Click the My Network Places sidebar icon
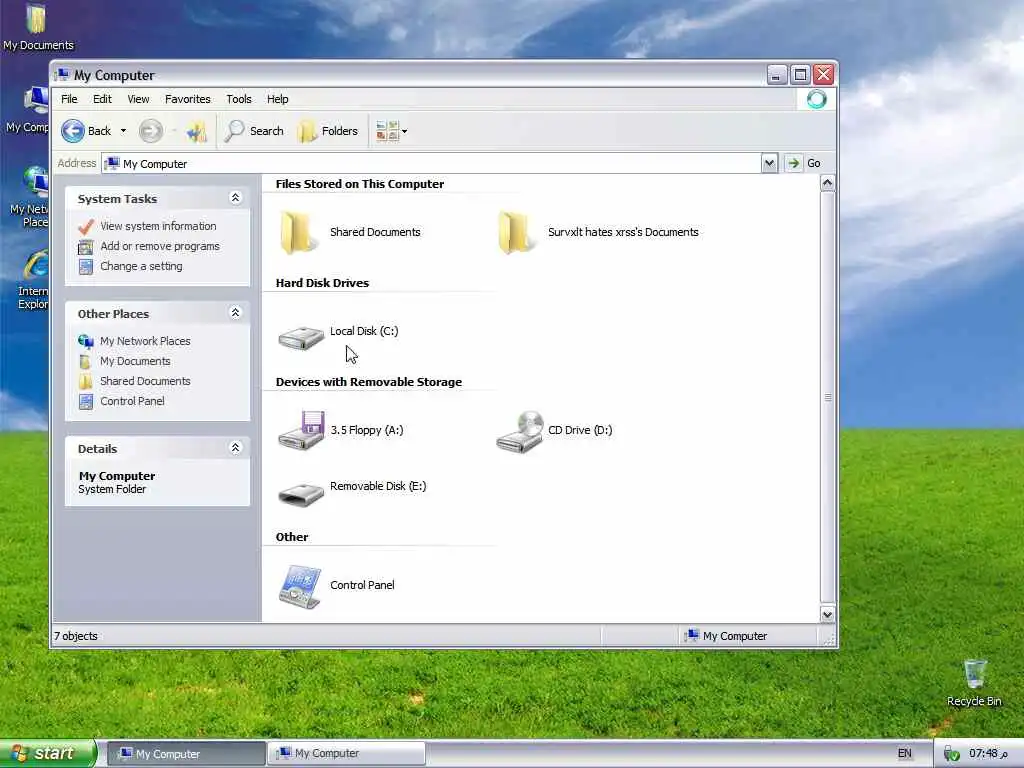 [x=86, y=341]
